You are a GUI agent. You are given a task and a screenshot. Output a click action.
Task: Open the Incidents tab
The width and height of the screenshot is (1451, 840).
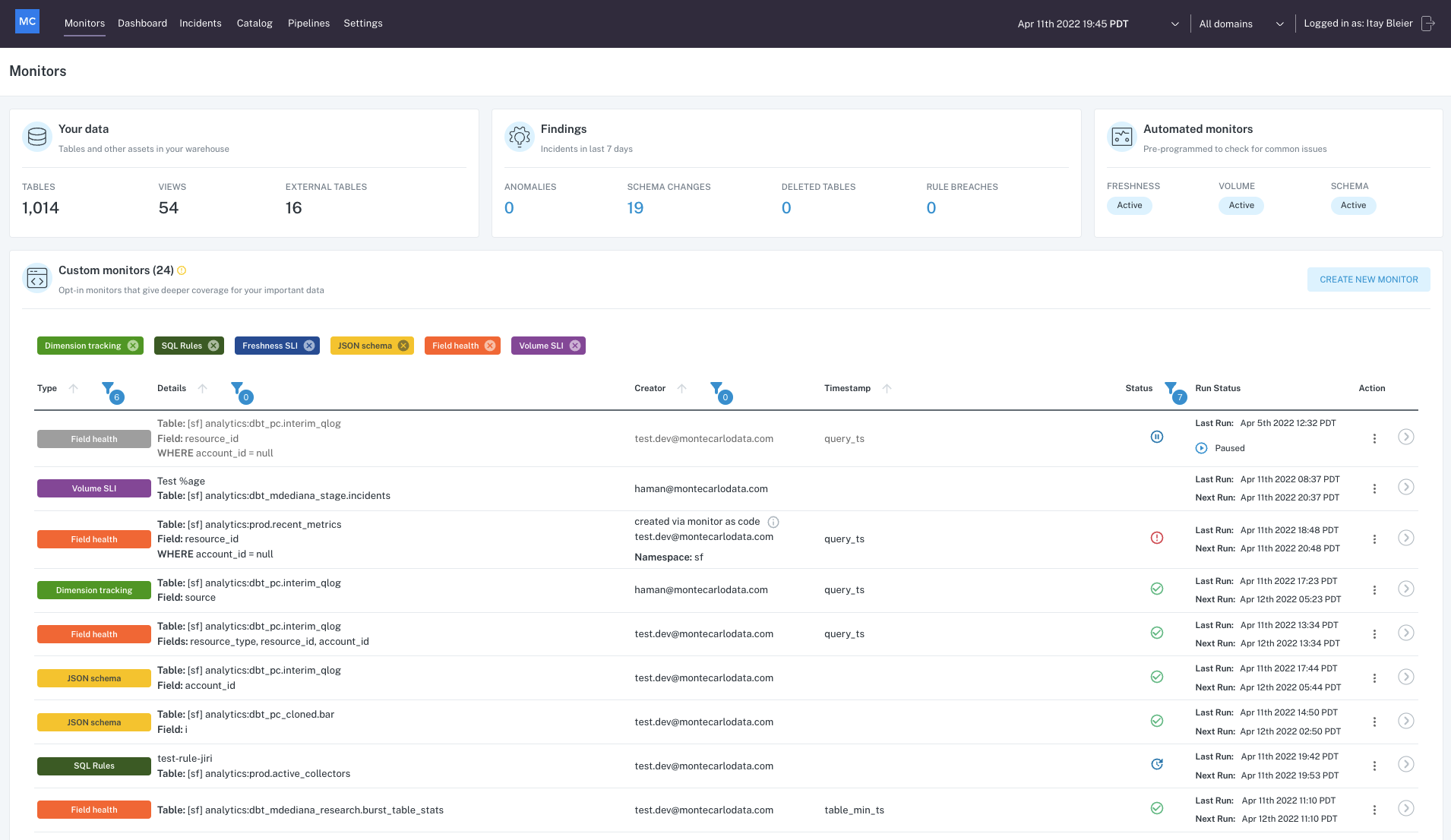[x=201, y=24]
